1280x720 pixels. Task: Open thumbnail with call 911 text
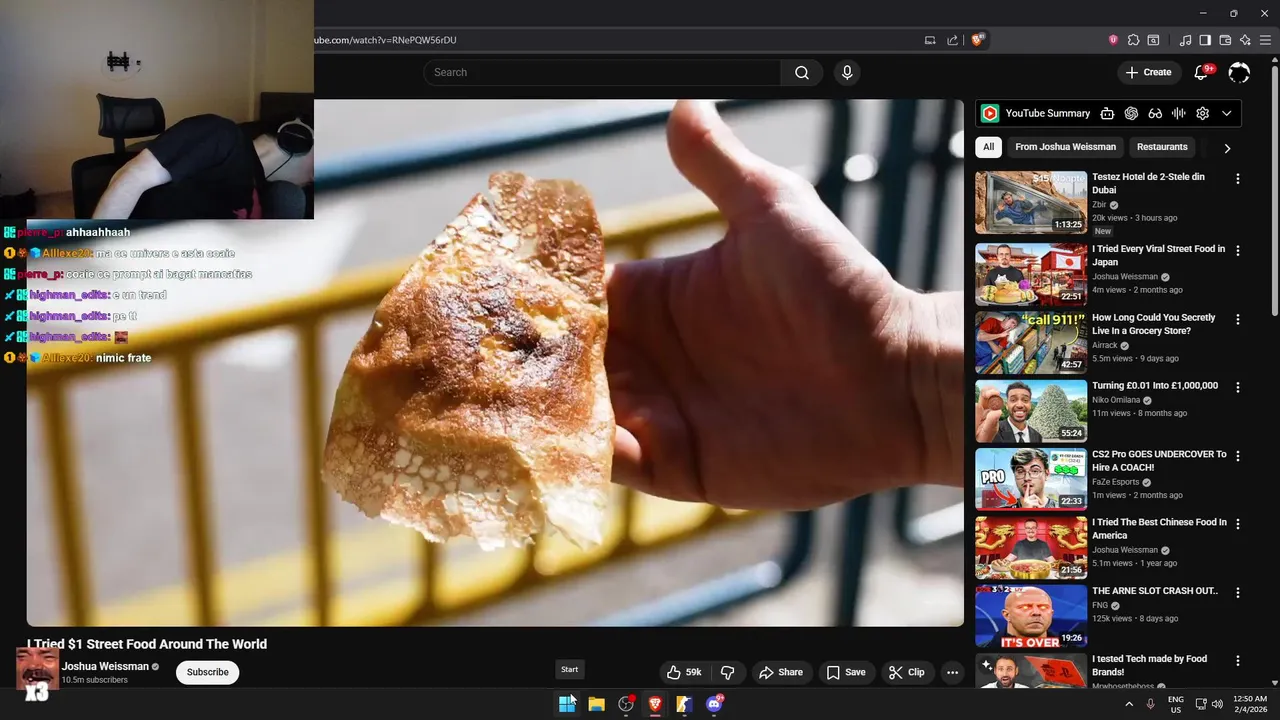pos(1031,343)
